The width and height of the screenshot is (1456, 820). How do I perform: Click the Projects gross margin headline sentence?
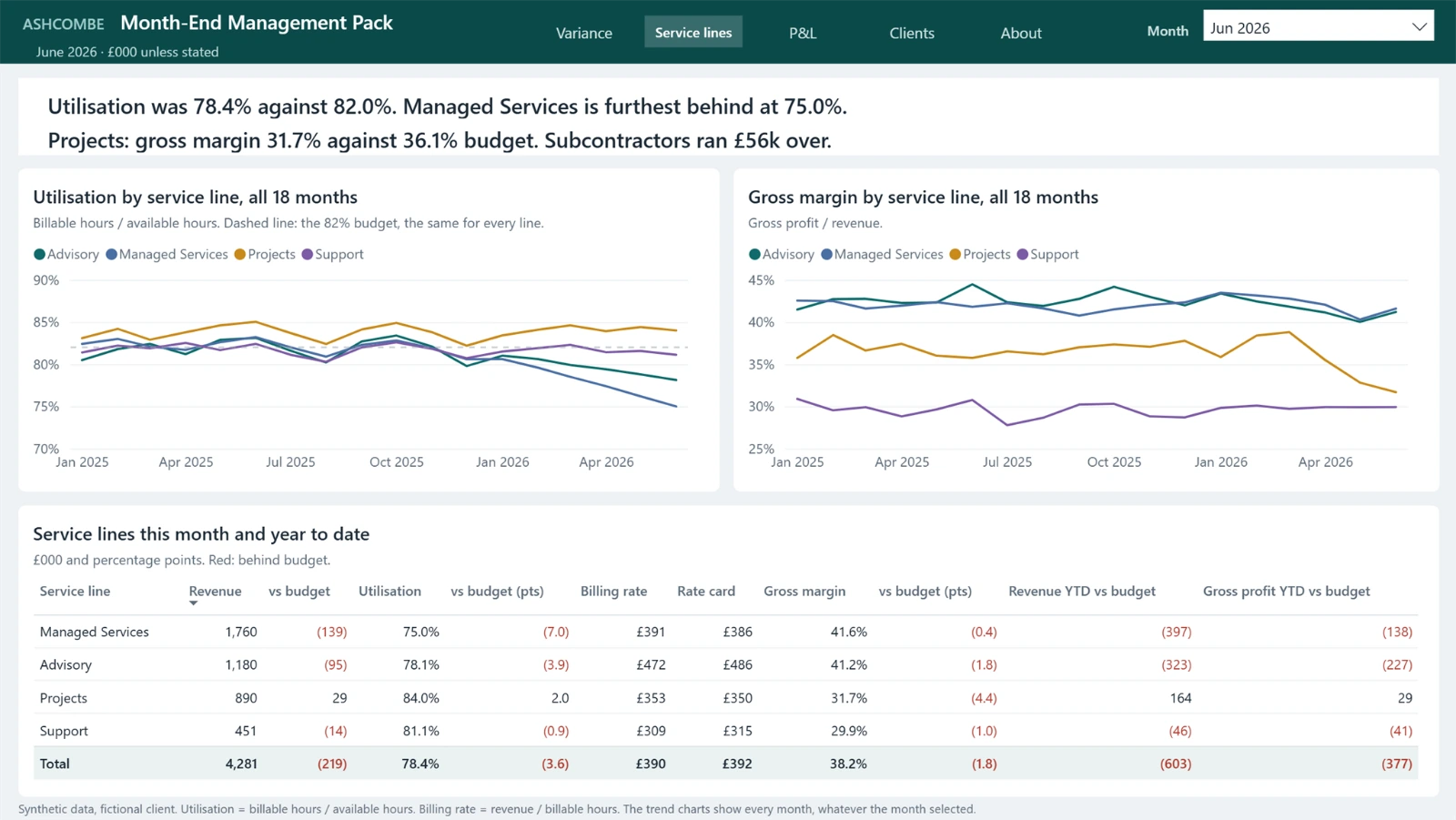[x=440, y=141]
